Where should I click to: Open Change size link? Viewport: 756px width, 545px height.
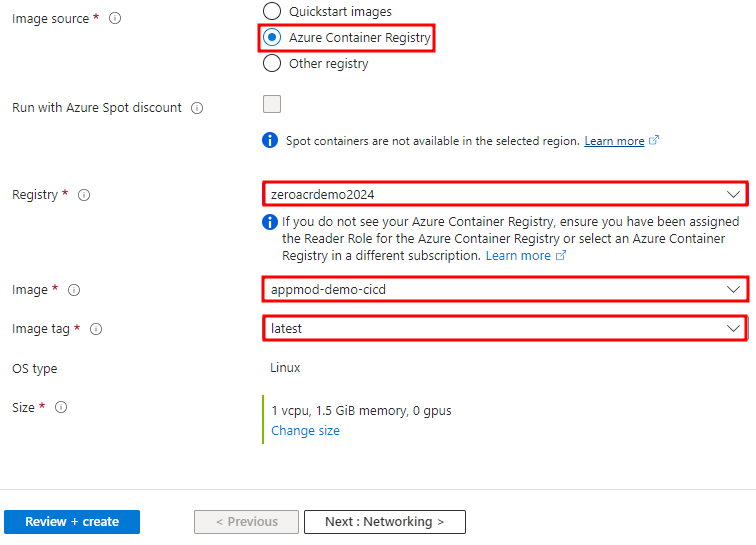[305, 430]
